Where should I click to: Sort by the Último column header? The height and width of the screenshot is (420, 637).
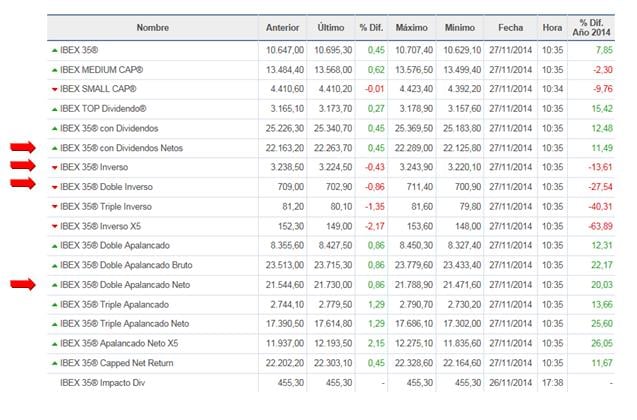pos(331,27)
